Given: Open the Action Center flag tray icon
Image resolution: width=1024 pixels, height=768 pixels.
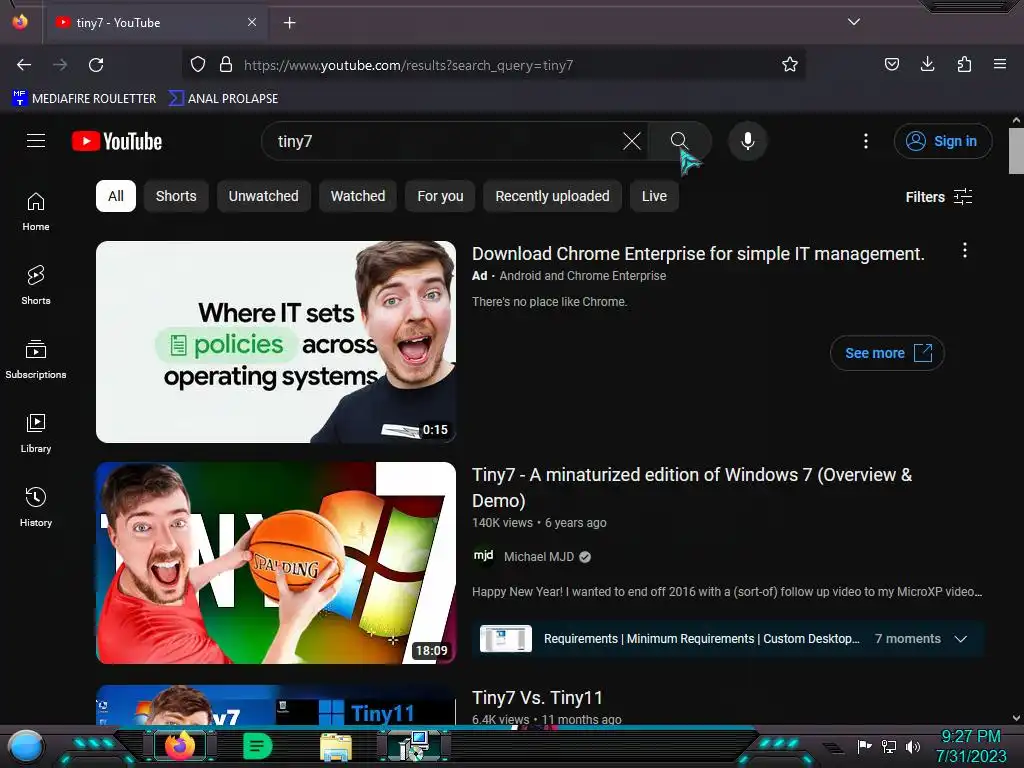Looking at the screenshot, I should click(x=864, y=746).
